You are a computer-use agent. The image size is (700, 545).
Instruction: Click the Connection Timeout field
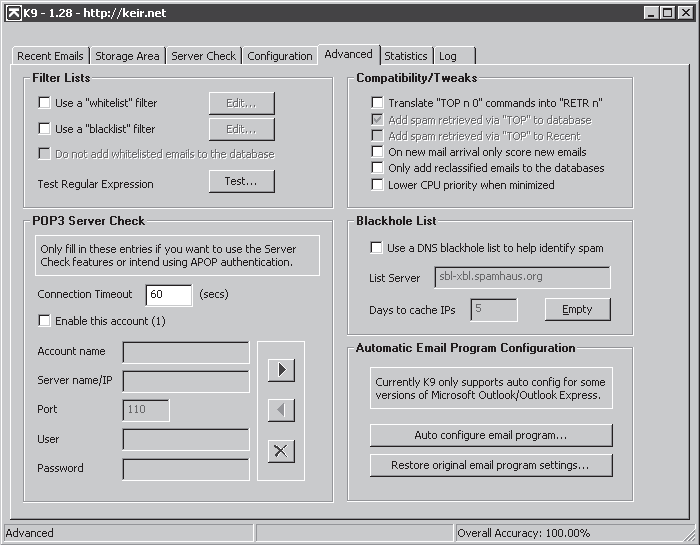169,295
